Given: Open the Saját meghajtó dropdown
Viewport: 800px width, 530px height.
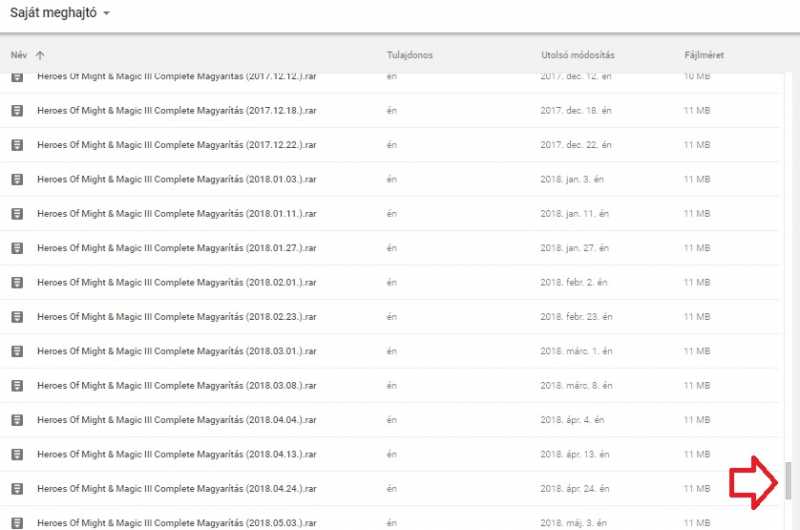Looking at the screenshot, I should coord(60,13).
